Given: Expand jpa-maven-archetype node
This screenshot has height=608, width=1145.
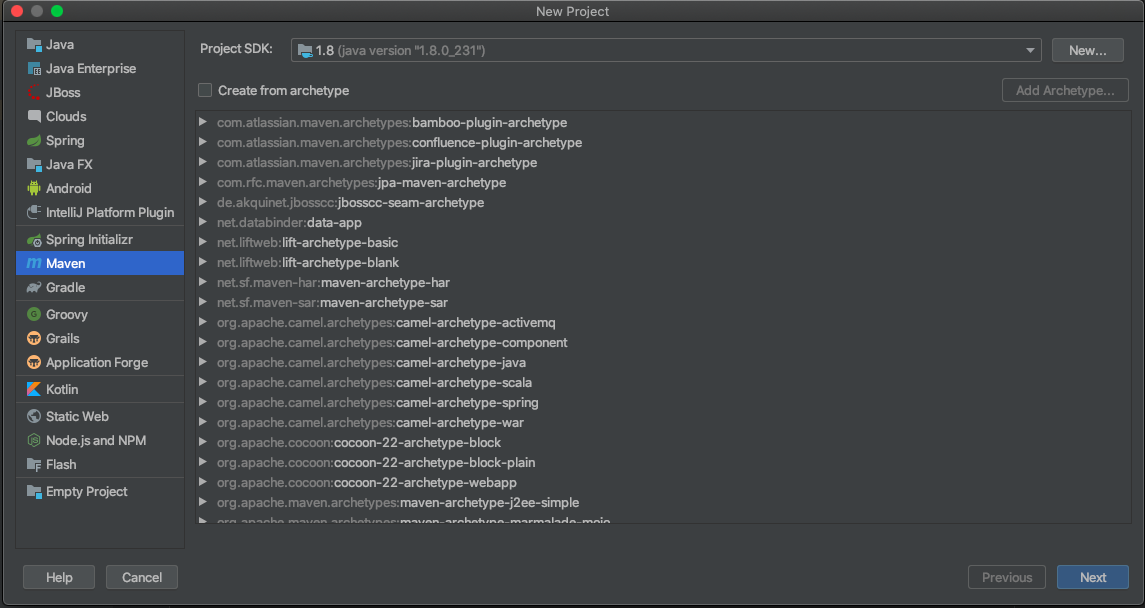Looking at the screenshot, I should click(x=203, y=182).
